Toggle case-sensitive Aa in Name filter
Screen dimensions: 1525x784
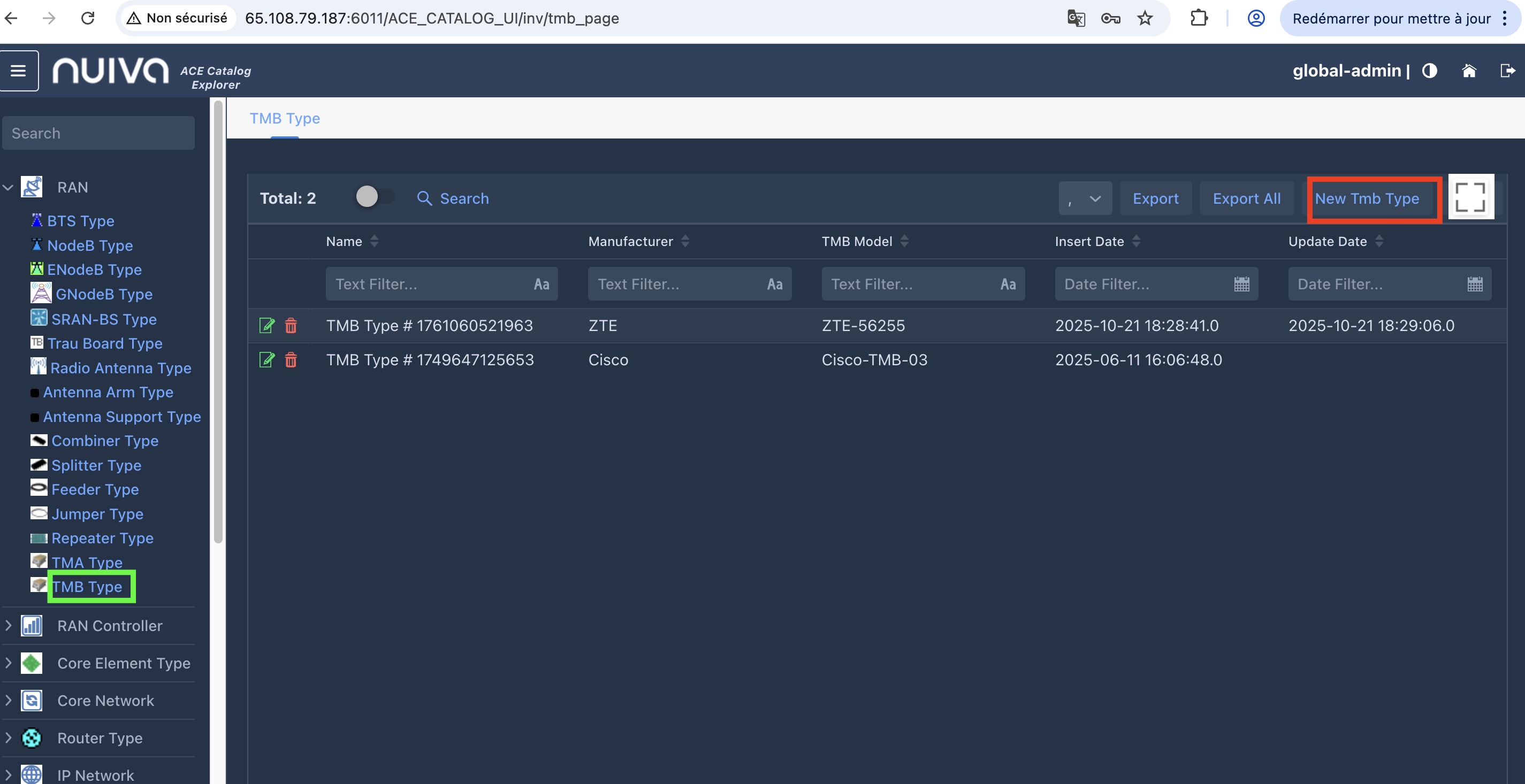pyautogui.click(x=541, y=284)
